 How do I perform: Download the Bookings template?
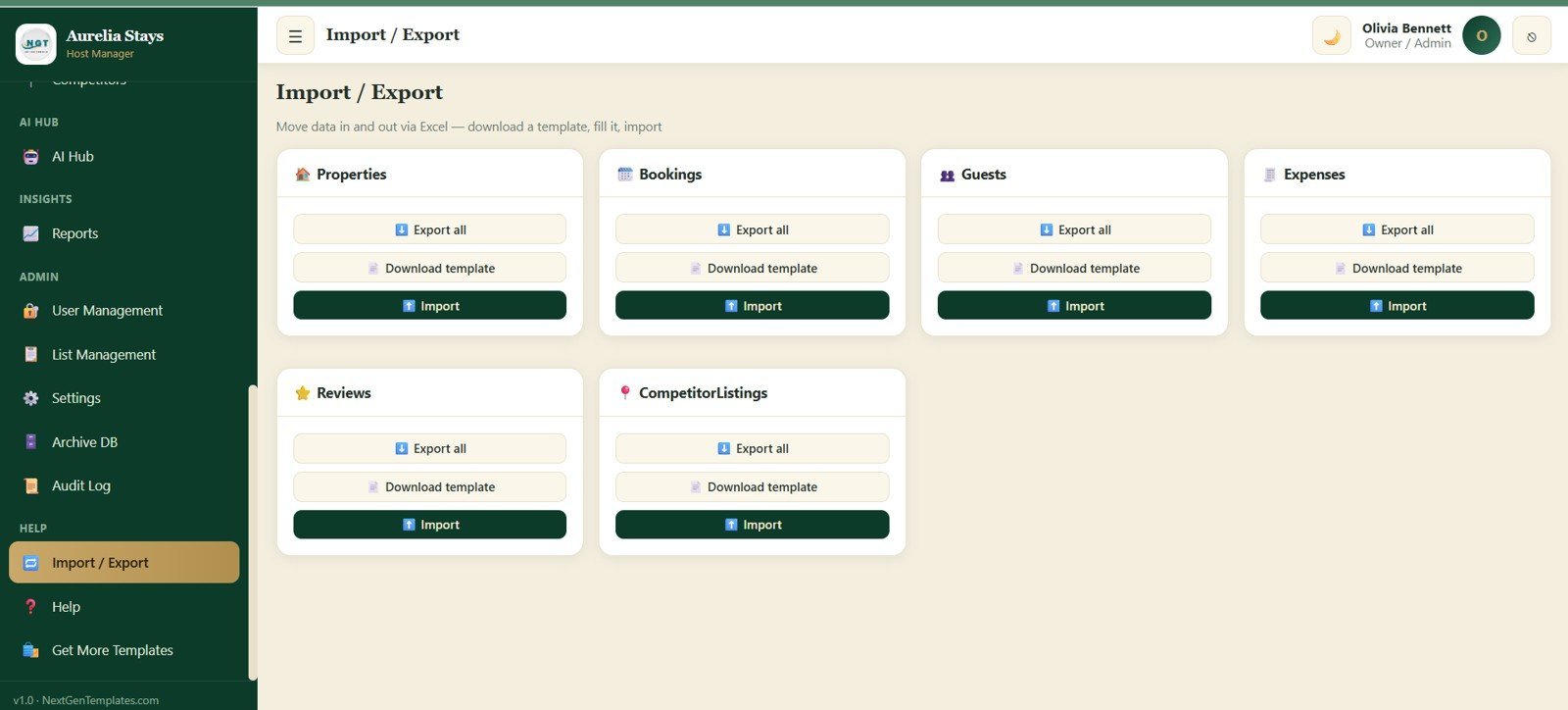752,268
